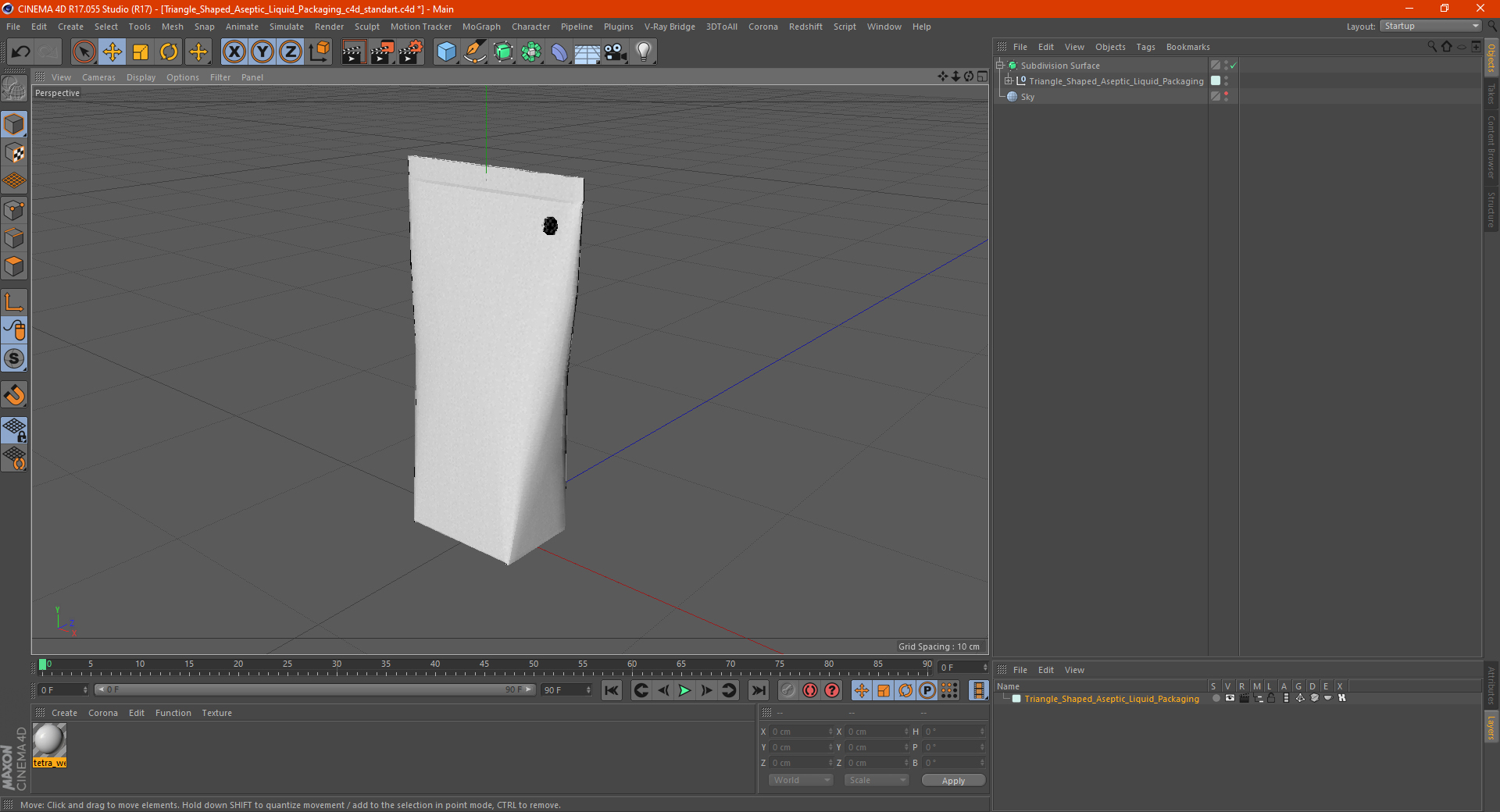Switch to Texture mode

[14, 153]
